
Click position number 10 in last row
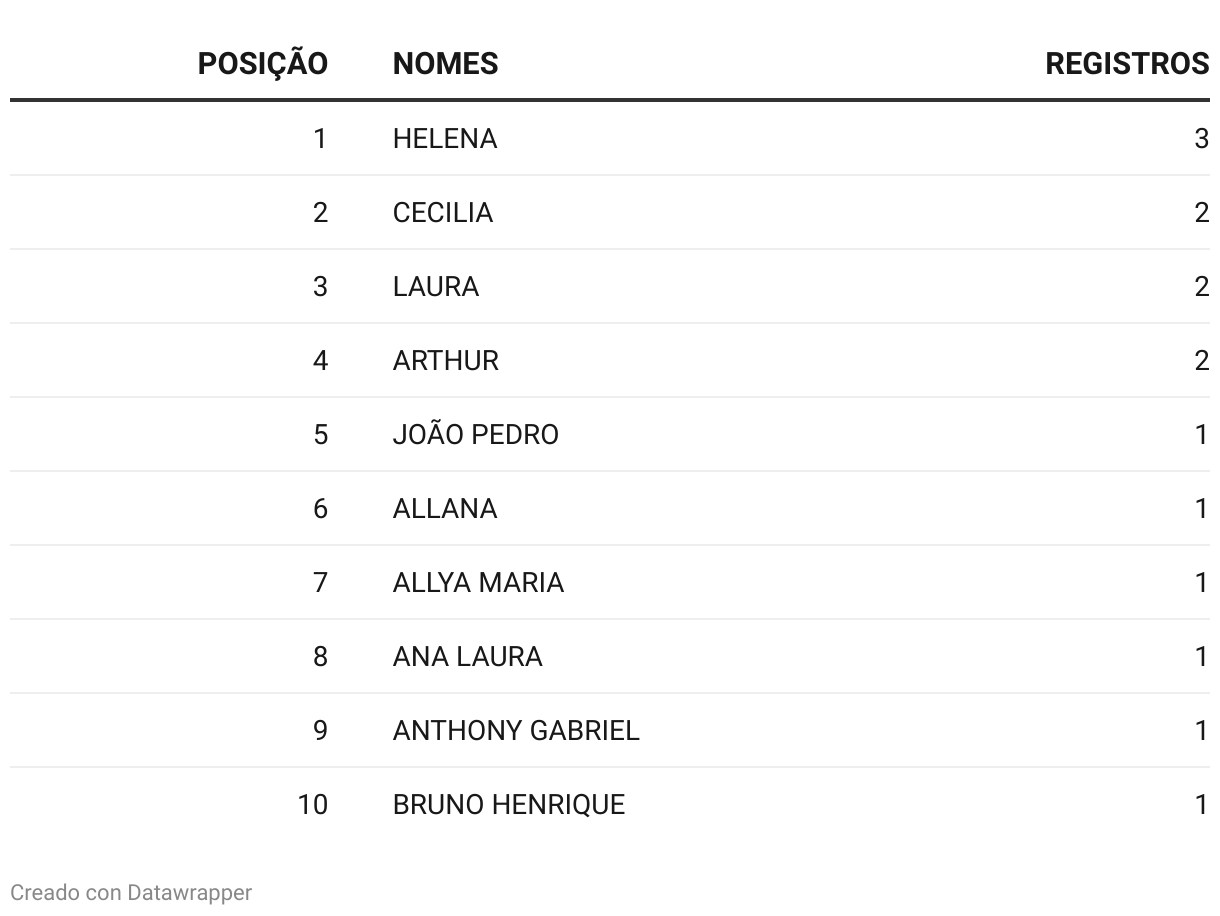(312, 805)
